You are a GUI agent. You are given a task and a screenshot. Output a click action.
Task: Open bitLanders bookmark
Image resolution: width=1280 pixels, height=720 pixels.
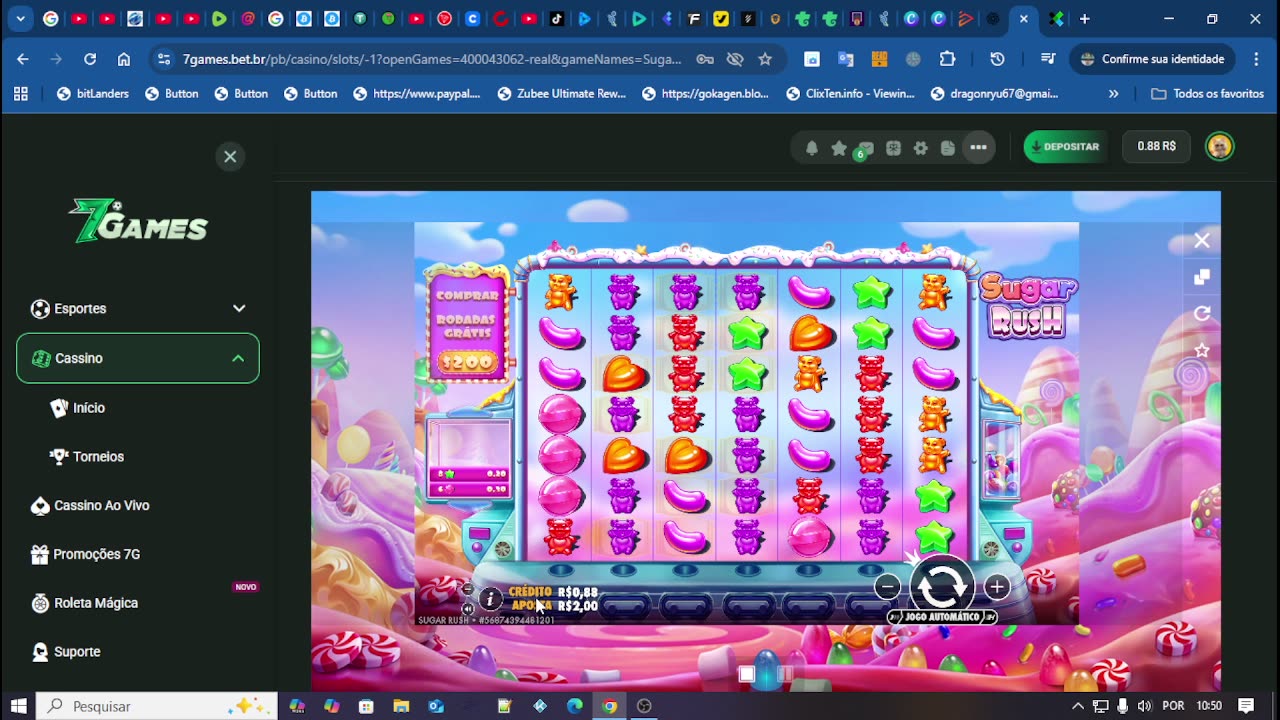(92, 94)
